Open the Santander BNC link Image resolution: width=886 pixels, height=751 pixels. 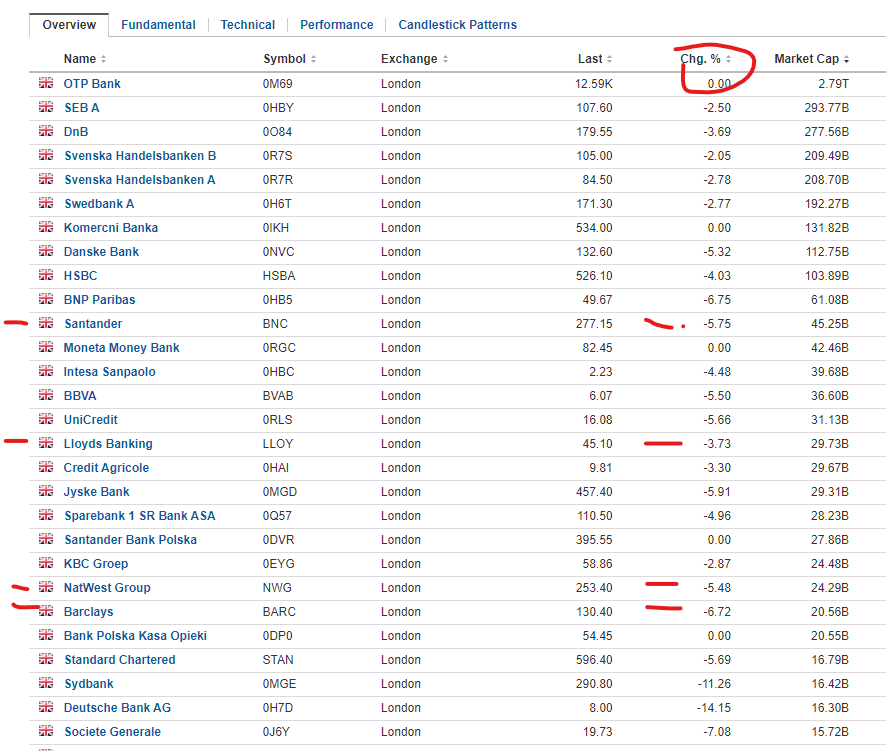(x=93, y=324)
